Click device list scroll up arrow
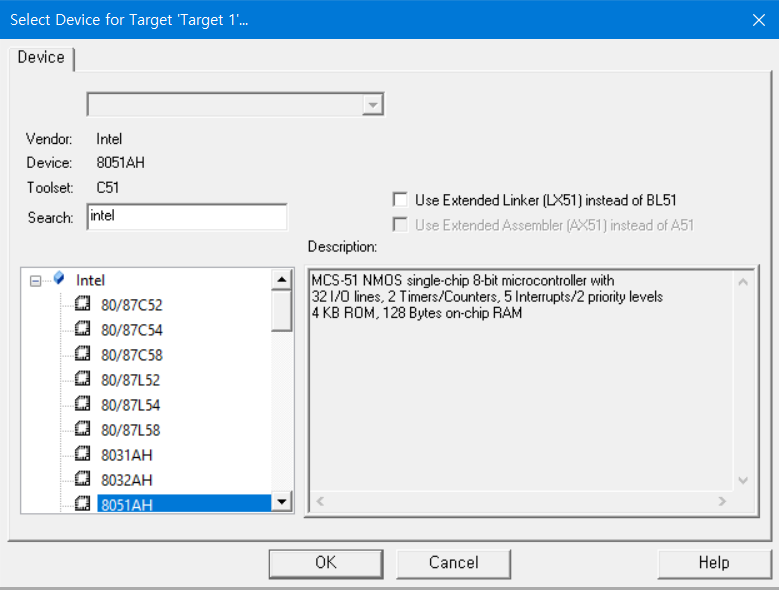 (x=282, y=280)
